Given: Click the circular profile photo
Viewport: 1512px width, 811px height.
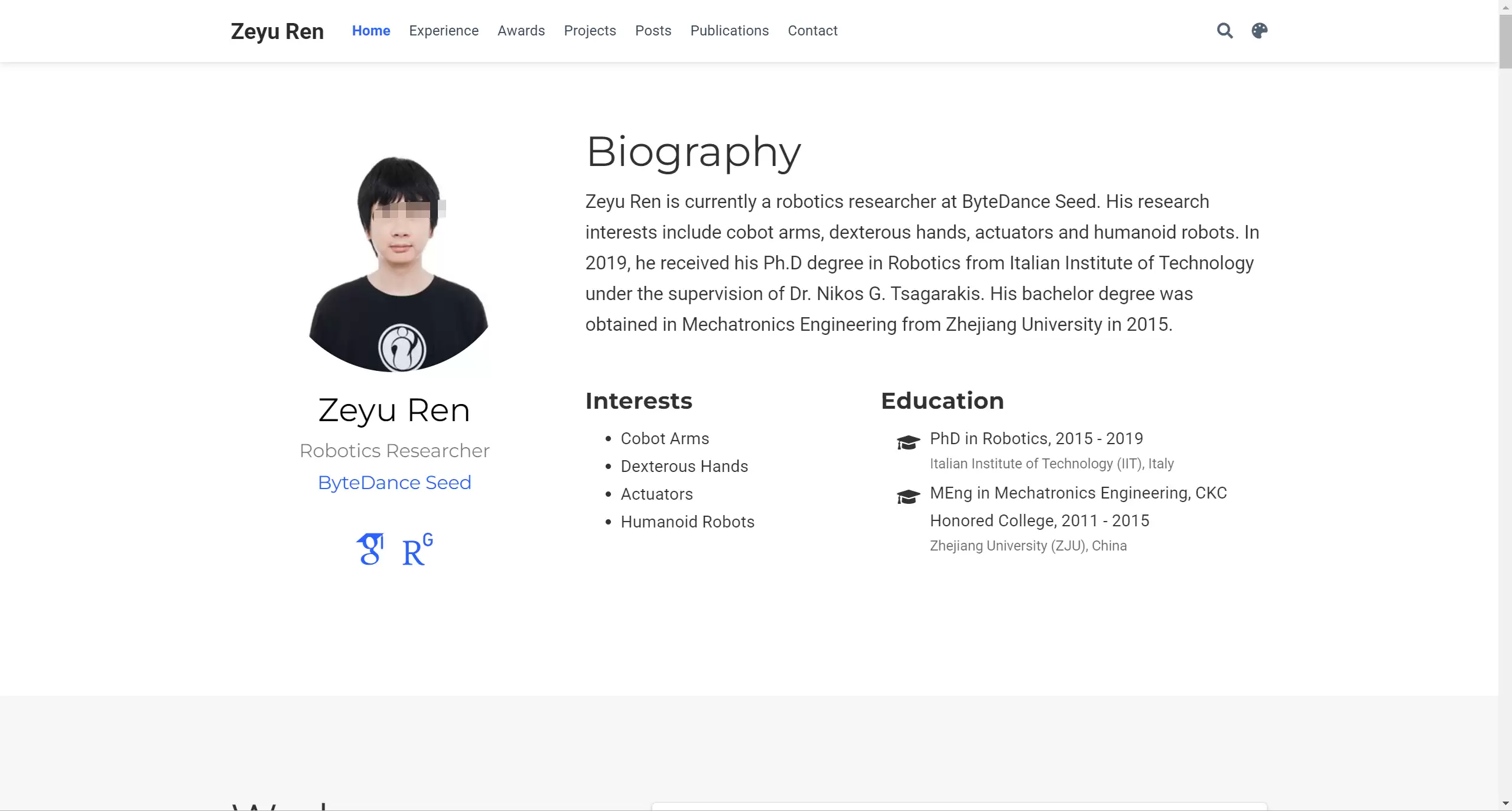Looking at the screenshot, I should pos(399,264).
